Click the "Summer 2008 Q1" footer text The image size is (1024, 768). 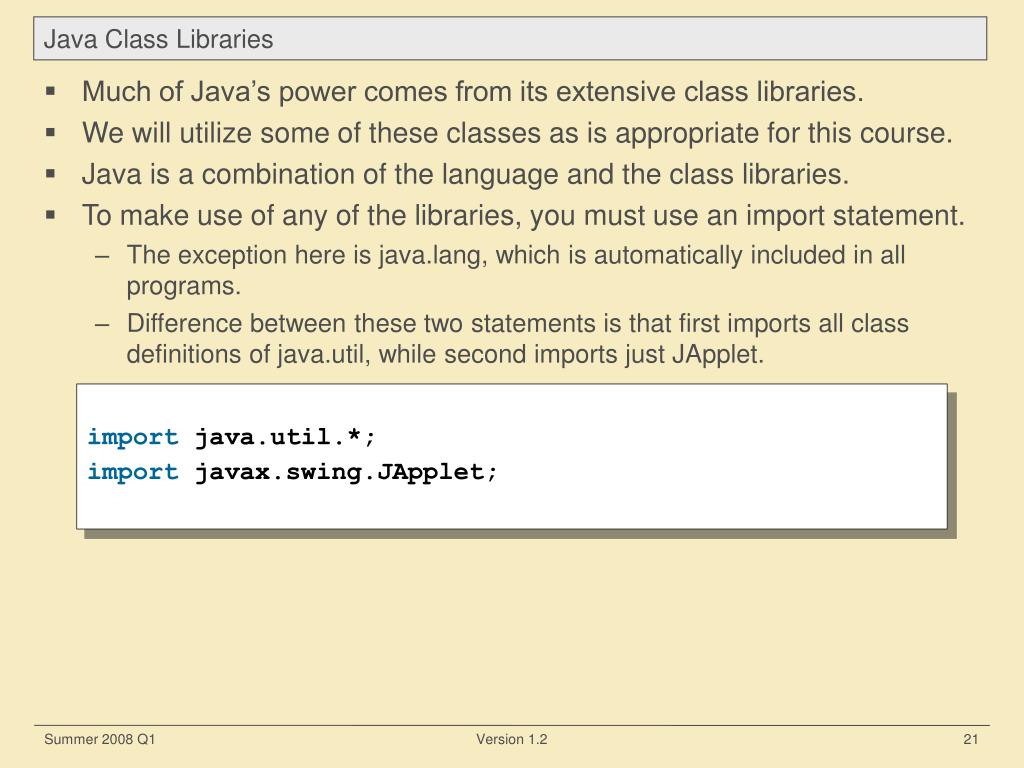click(x=99, y=740)
